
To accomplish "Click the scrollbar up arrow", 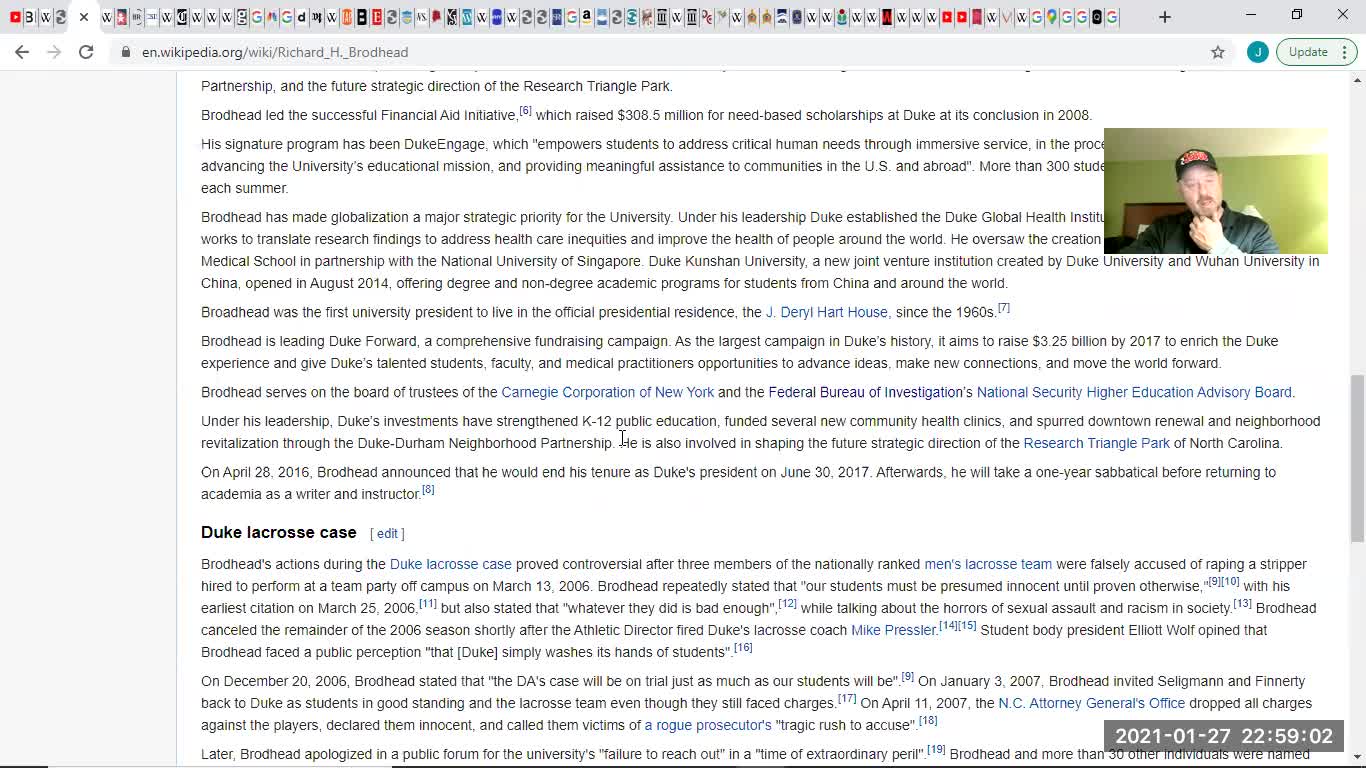I will coord(1357,80).
